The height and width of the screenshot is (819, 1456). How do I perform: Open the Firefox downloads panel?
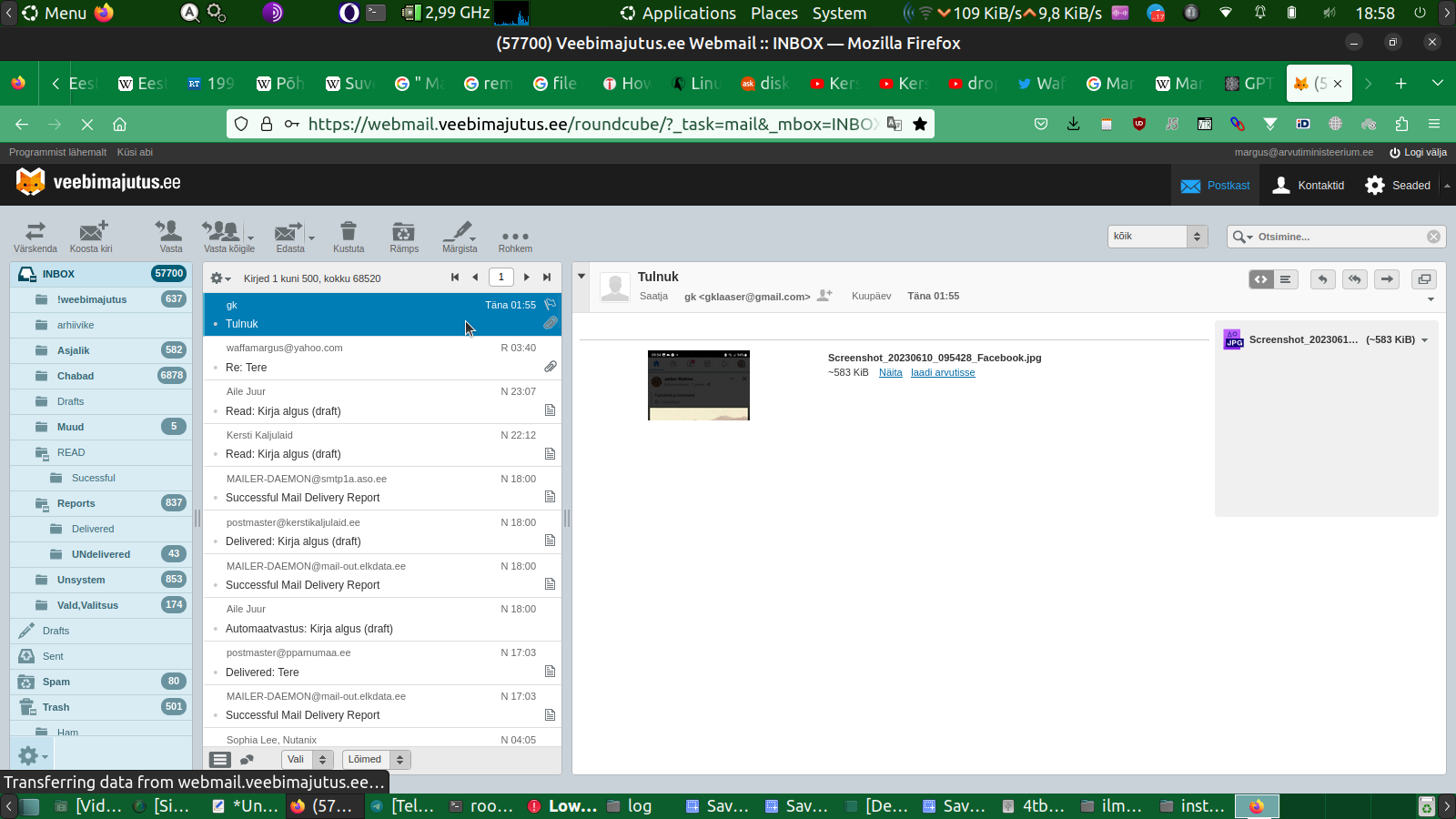tap(1074, 124)
